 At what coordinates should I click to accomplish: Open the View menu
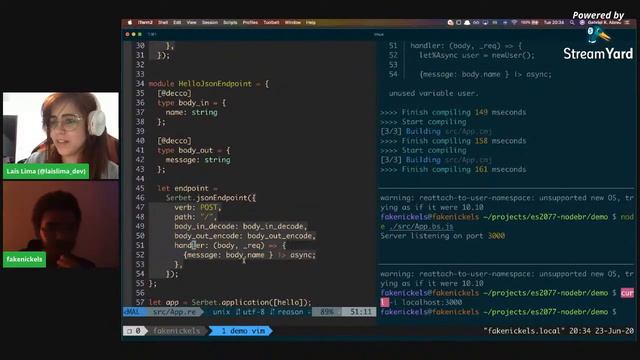point(191,22)
